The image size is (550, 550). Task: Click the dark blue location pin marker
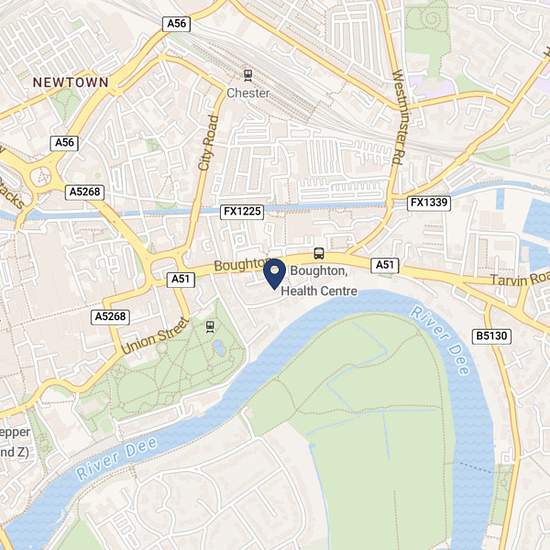point(275,274)
